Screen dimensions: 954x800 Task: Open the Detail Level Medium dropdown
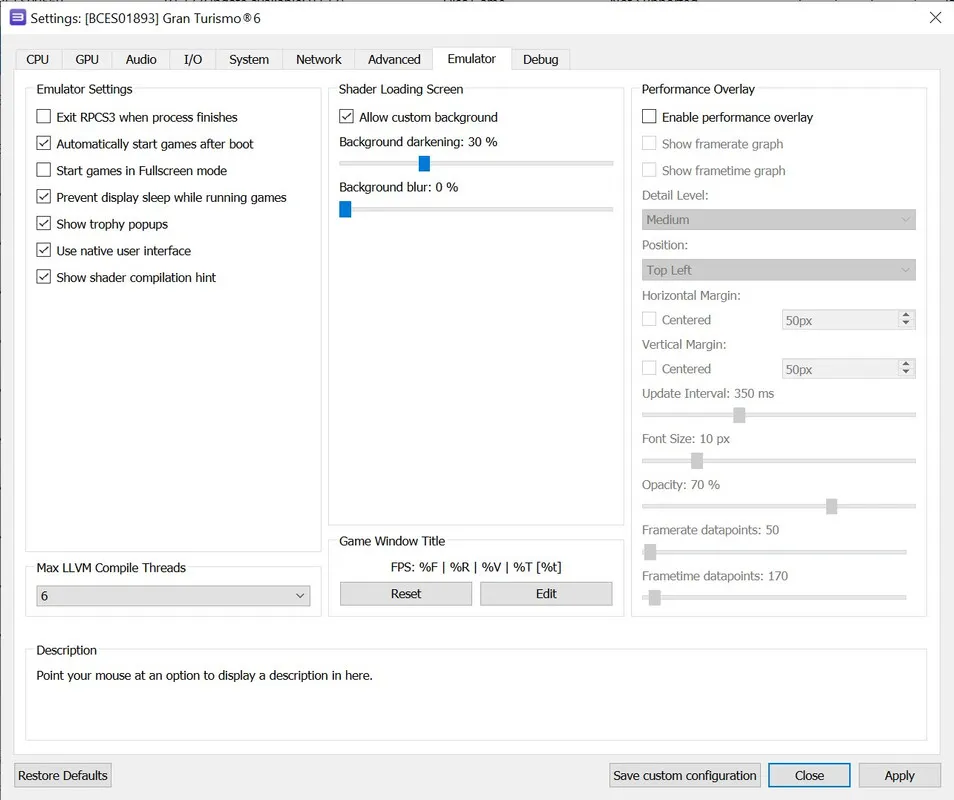(778, 220)
